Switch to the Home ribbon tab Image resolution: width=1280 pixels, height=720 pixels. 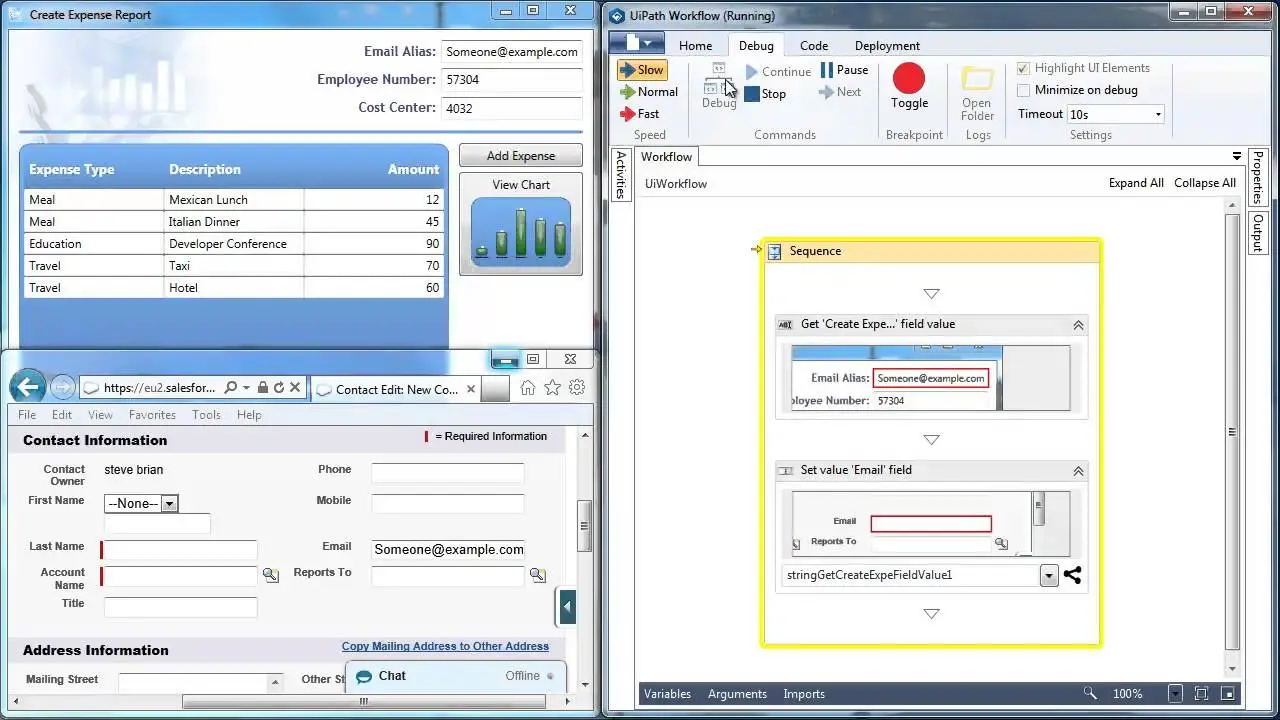coord(695,46)
